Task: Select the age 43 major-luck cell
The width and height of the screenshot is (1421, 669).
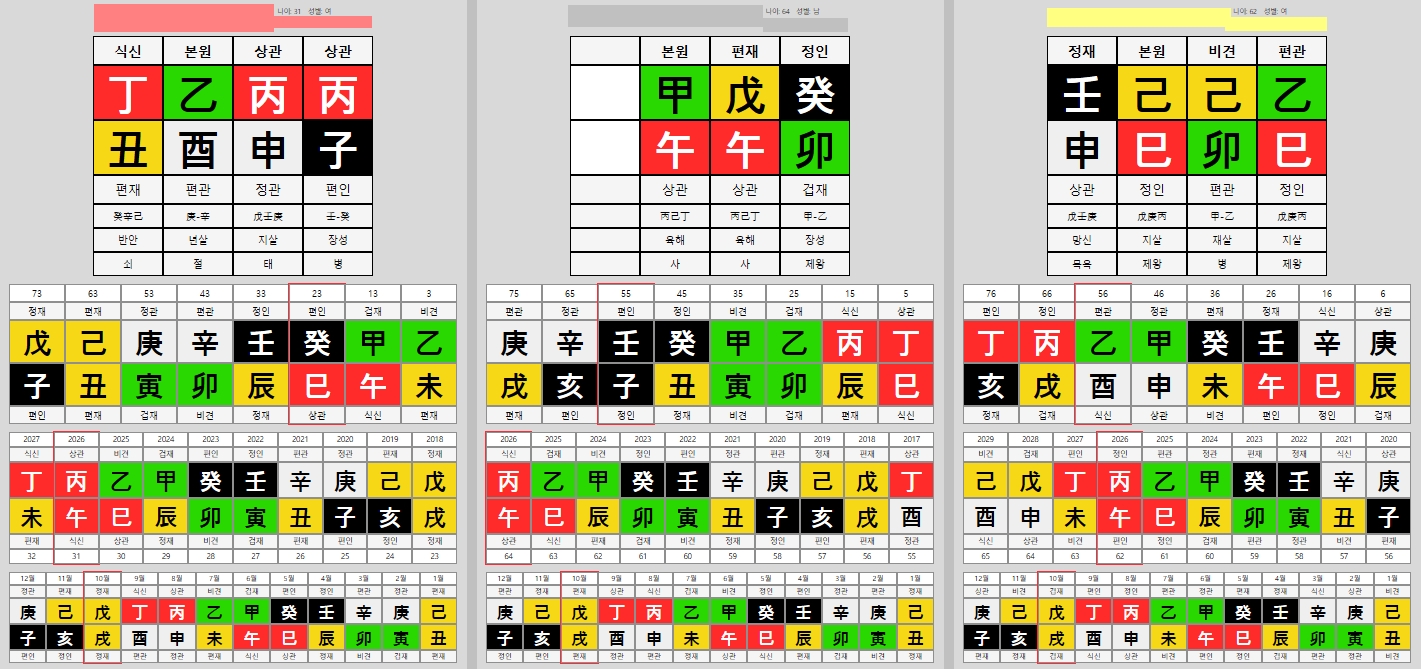Action: (205, 293)
